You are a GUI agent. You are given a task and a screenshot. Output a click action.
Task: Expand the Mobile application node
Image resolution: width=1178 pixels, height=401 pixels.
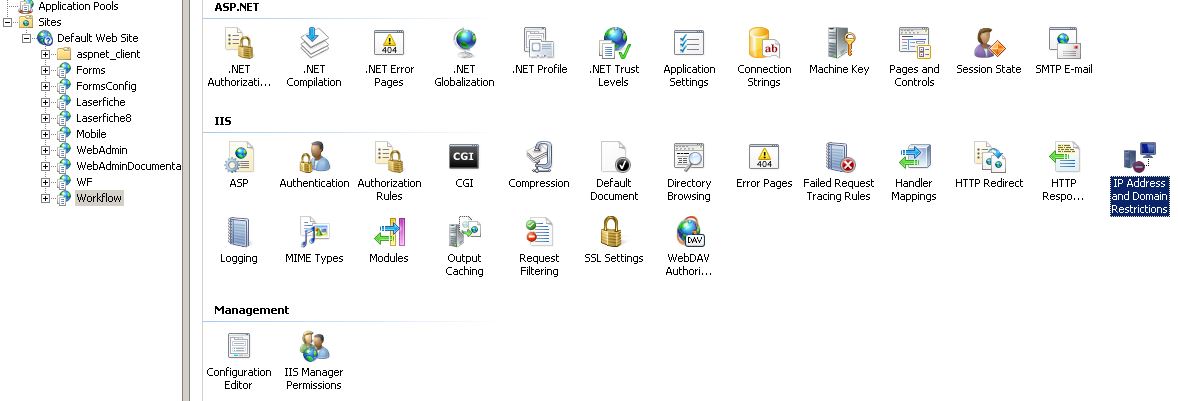click(45, 134)
